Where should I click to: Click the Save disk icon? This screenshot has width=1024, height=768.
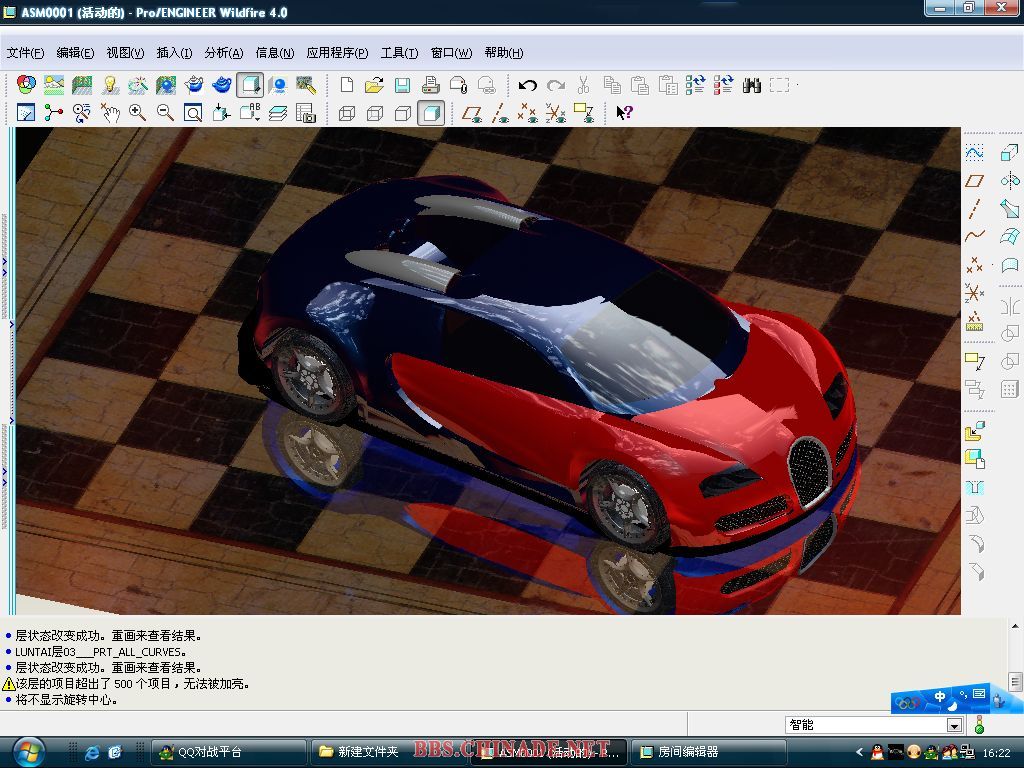point(402,86)
